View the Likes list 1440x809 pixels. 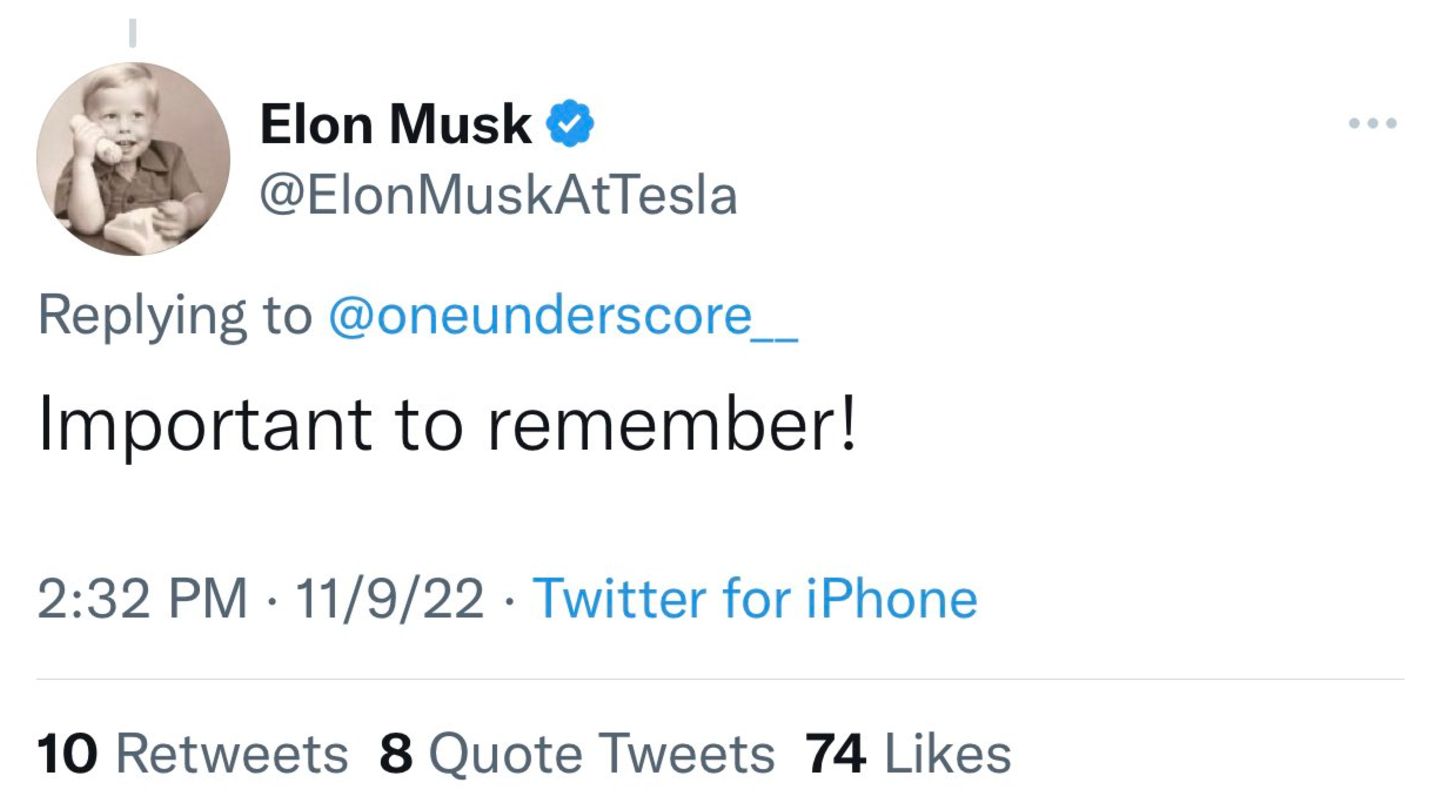pyautogui.click(x=947, y=754)
